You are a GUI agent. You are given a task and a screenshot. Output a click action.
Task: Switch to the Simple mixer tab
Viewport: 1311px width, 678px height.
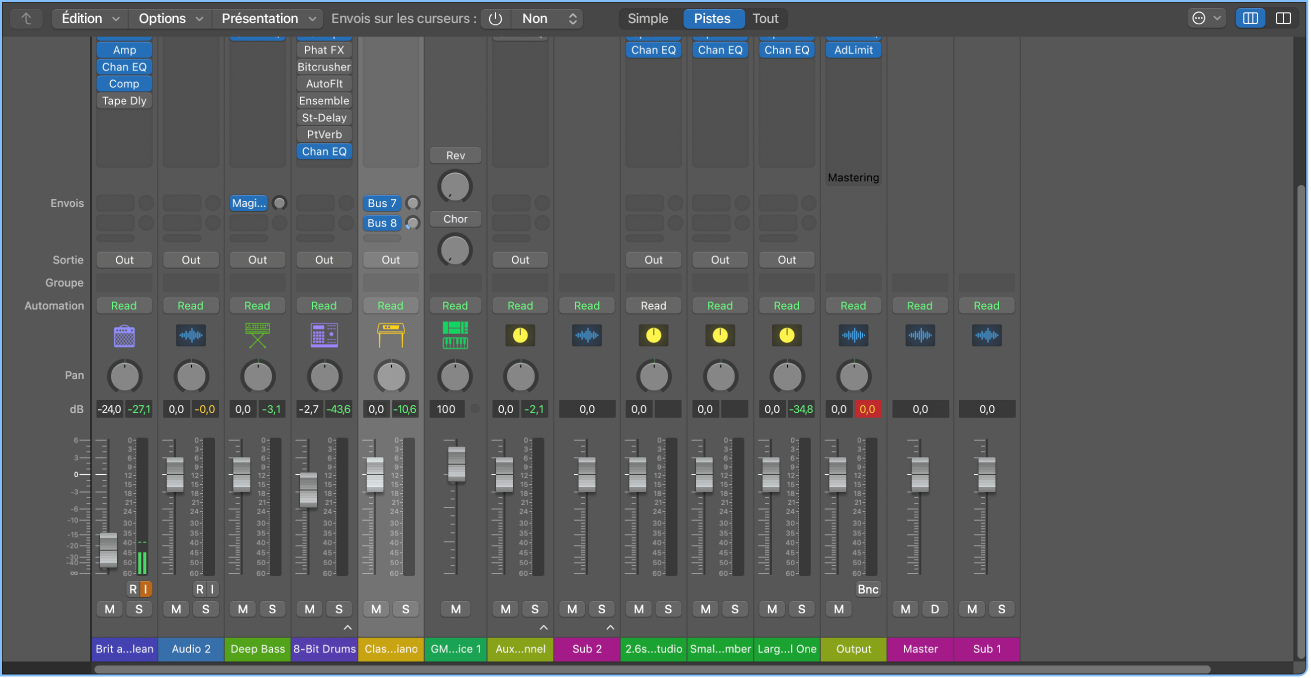click(648, 18)
